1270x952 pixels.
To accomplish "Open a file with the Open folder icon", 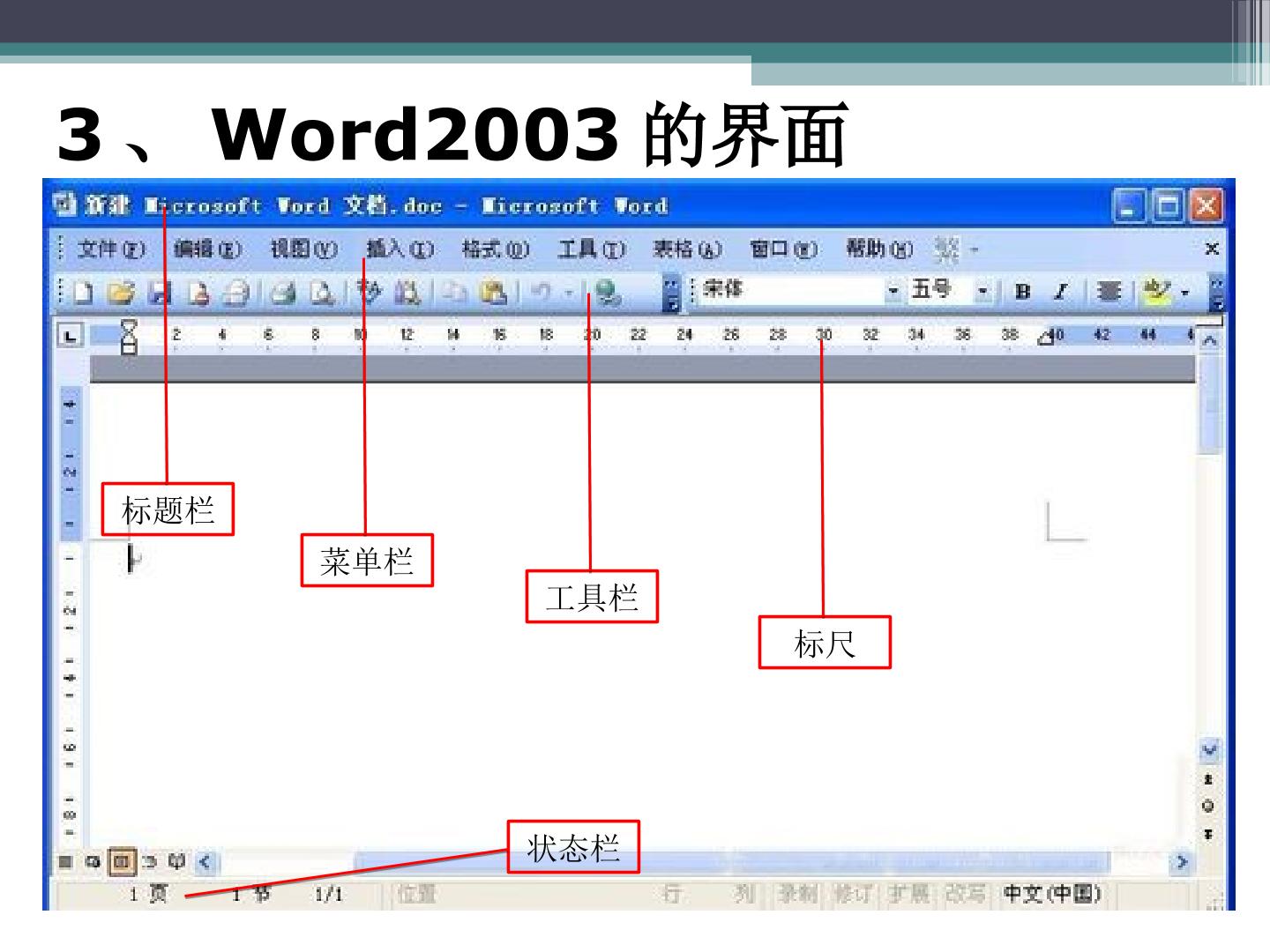I will [122, 292].
